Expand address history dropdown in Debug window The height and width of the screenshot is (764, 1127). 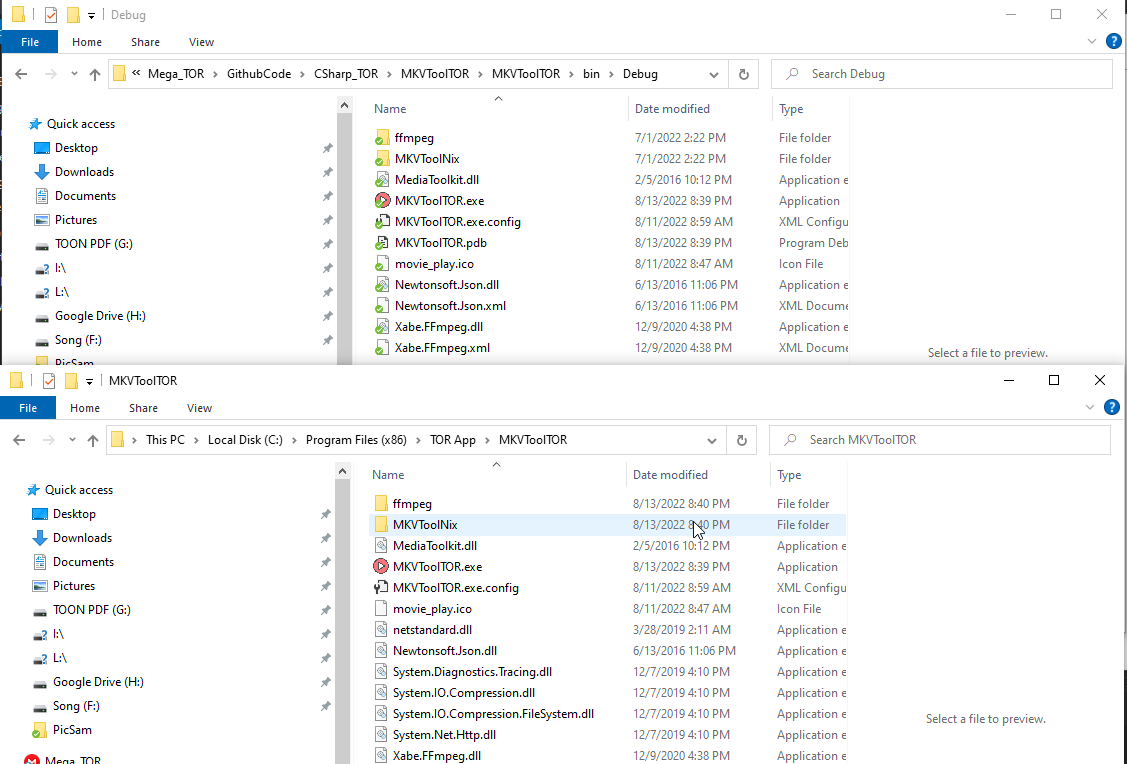tap(714, 75)
